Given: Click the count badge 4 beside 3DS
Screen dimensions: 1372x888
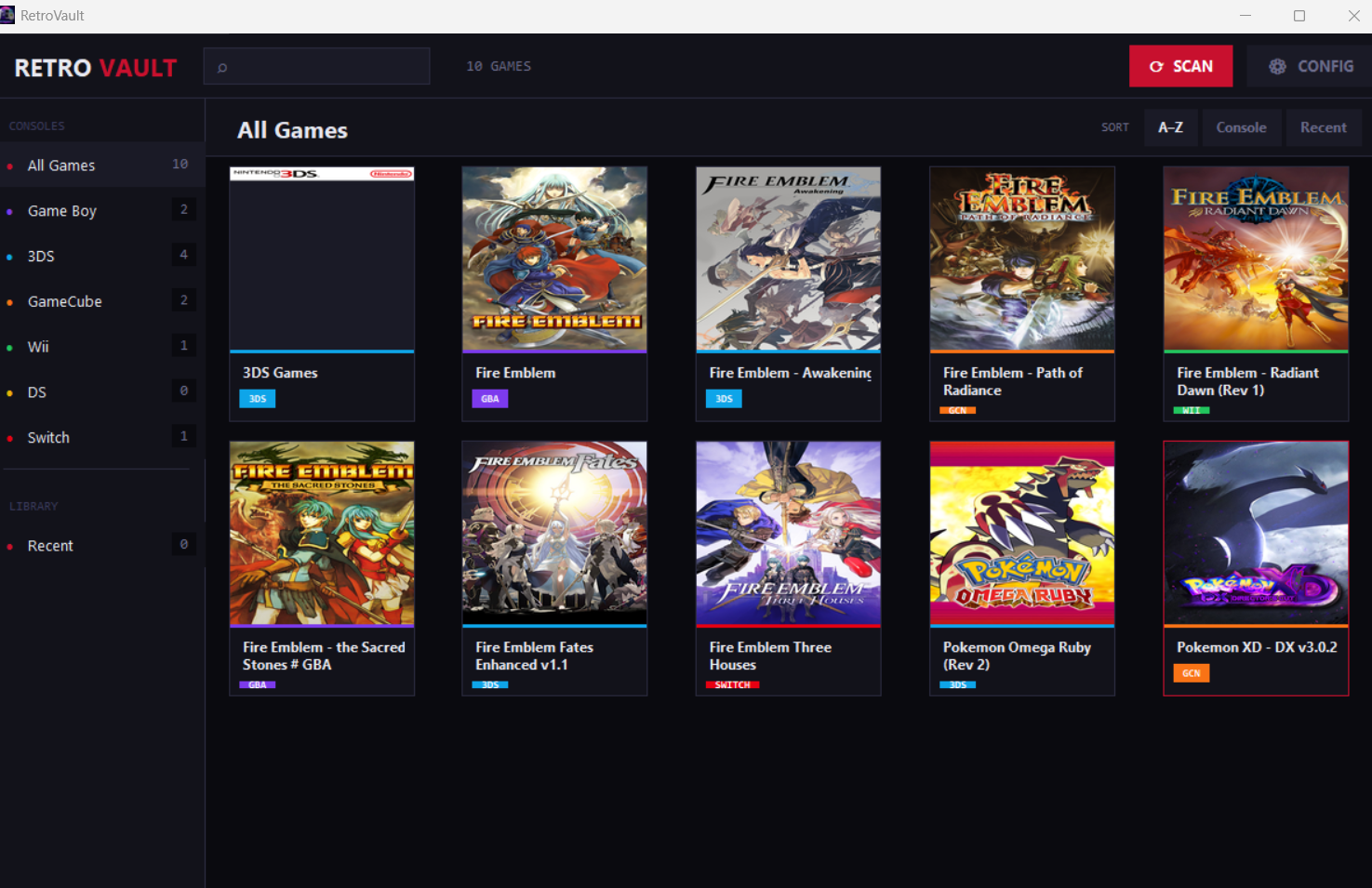Looking at the screenshot, I should click(x=183, y=255).
